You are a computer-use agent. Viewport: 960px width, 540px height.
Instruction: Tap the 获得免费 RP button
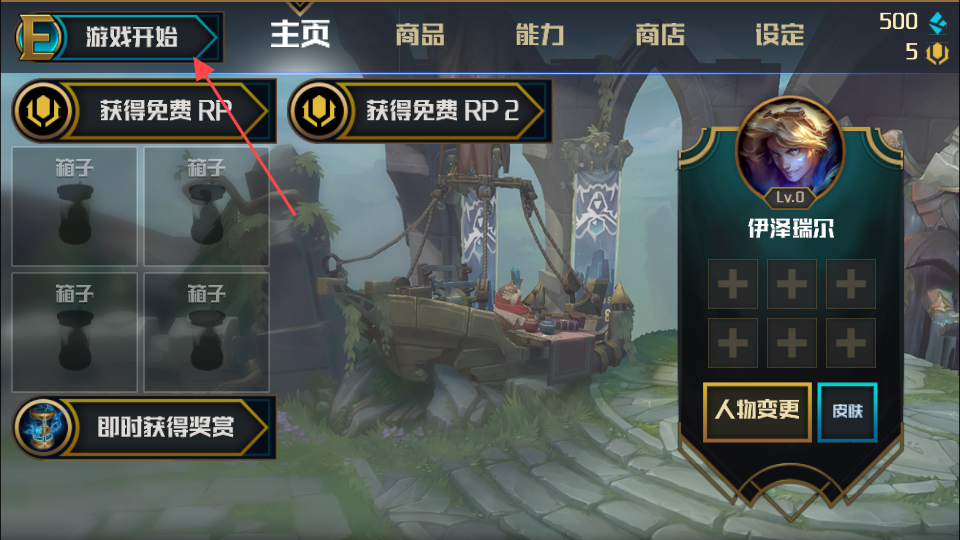pyautogui.click(x=144, y=111)
